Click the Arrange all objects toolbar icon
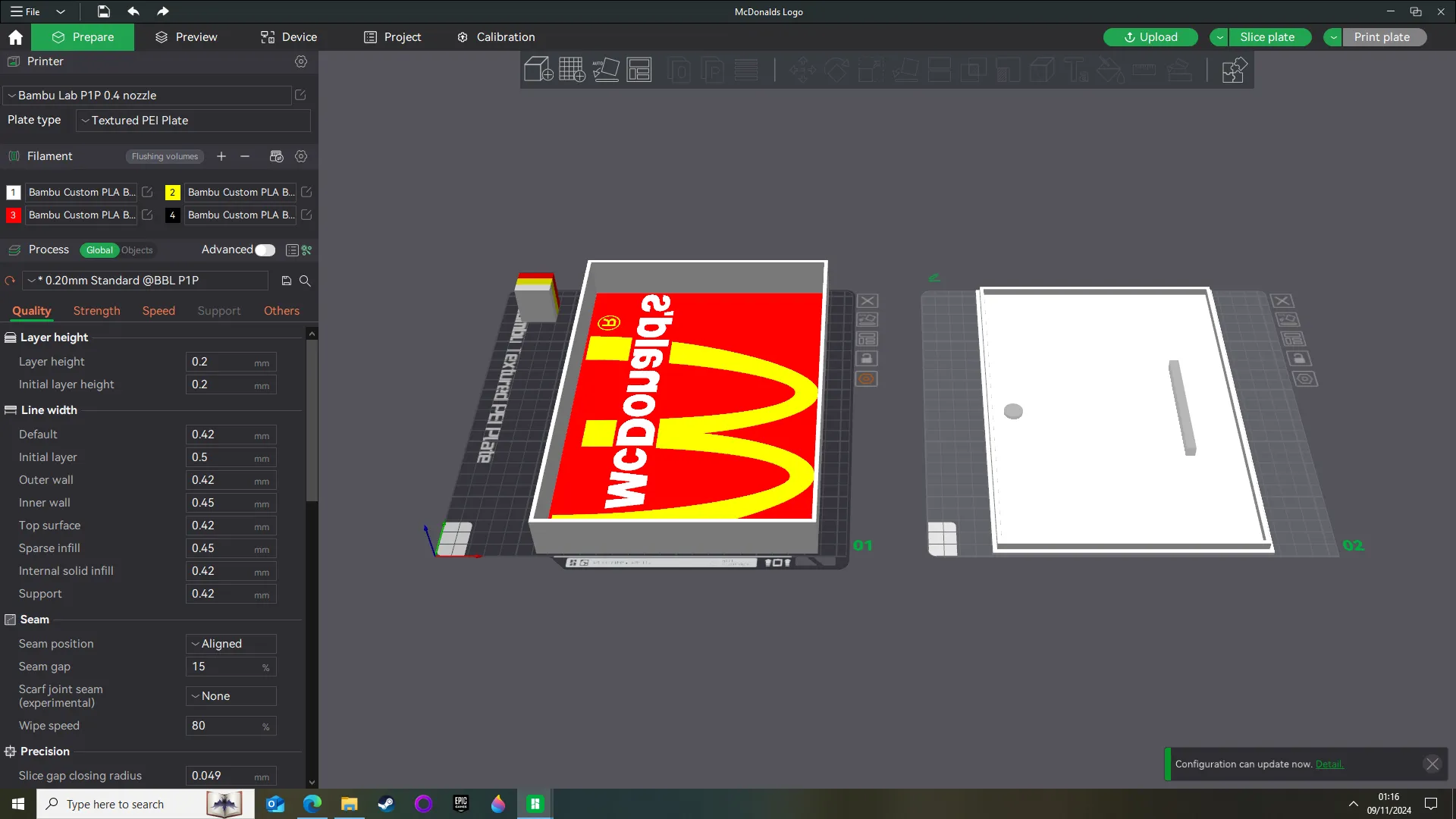1456x819 pixels. [x=639, y=70]
